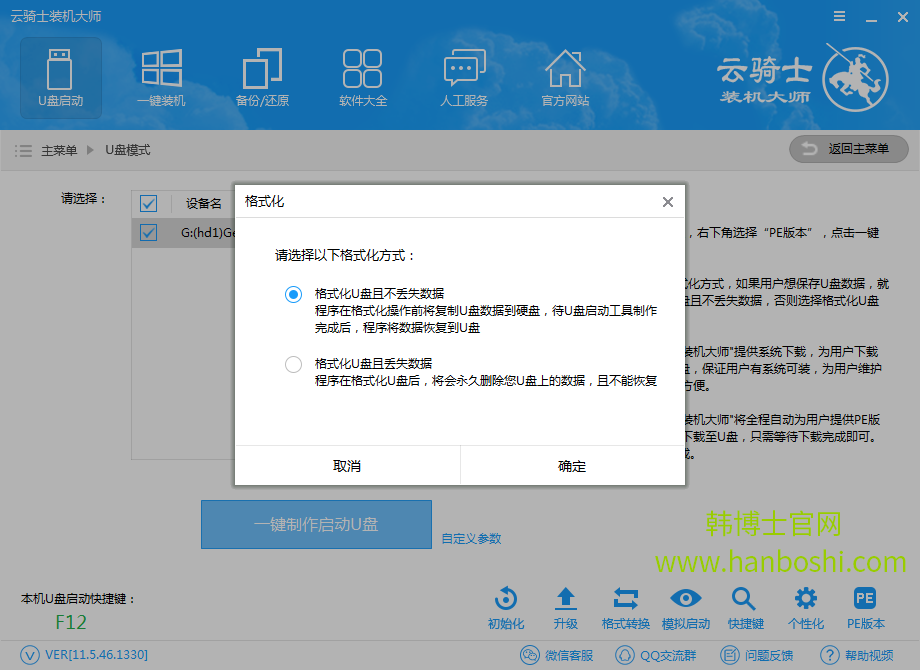The image size is (920, 670).
Task: Choose format without losing data option
Action: [293, 294]
